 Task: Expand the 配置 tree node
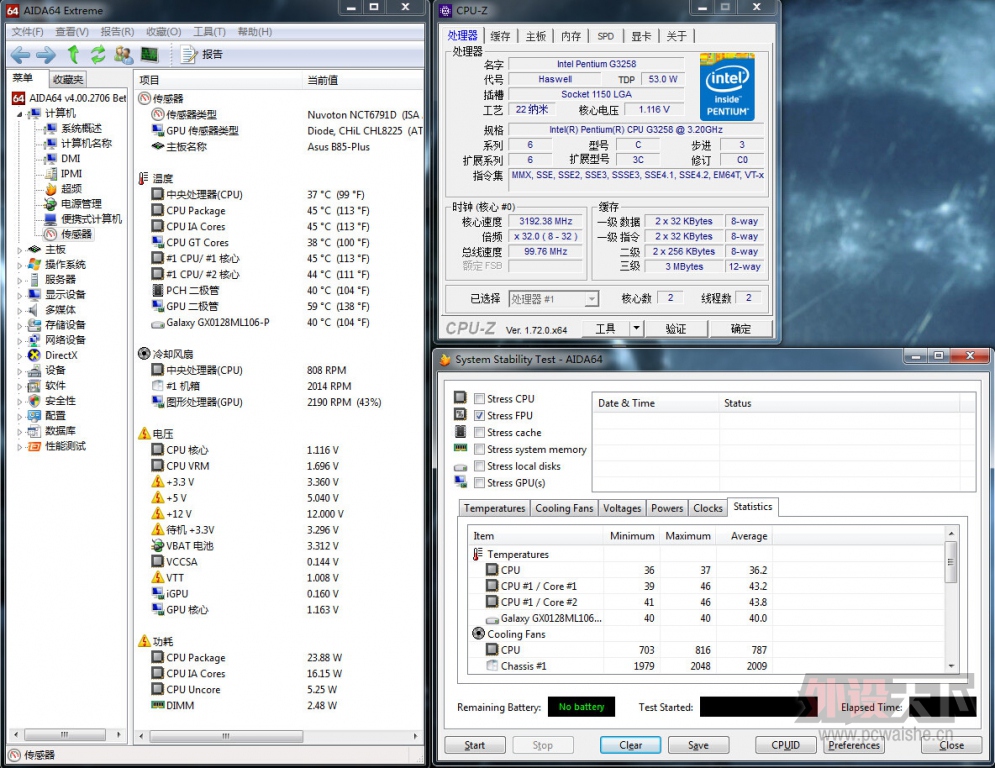19,416
